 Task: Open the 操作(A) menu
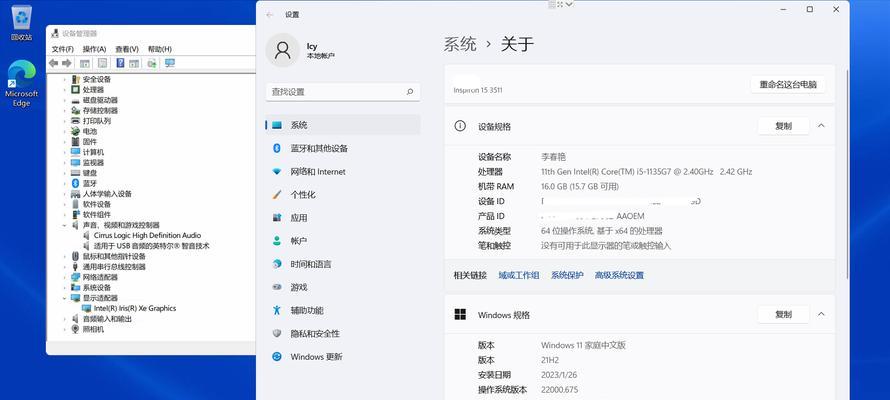click(94, 49)
